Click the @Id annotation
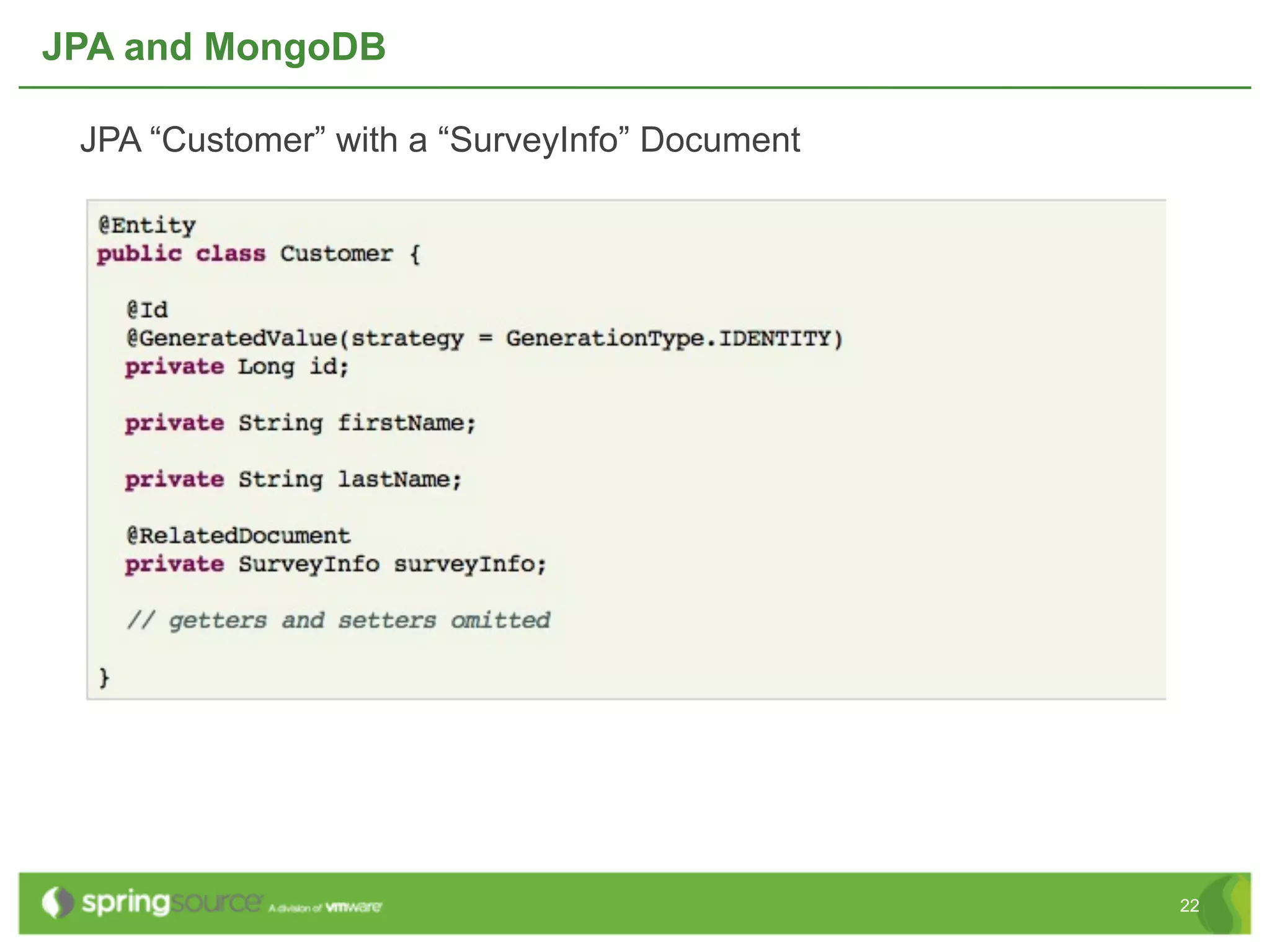This screenshot has height=952, width=1270. [x=147, y=309]
